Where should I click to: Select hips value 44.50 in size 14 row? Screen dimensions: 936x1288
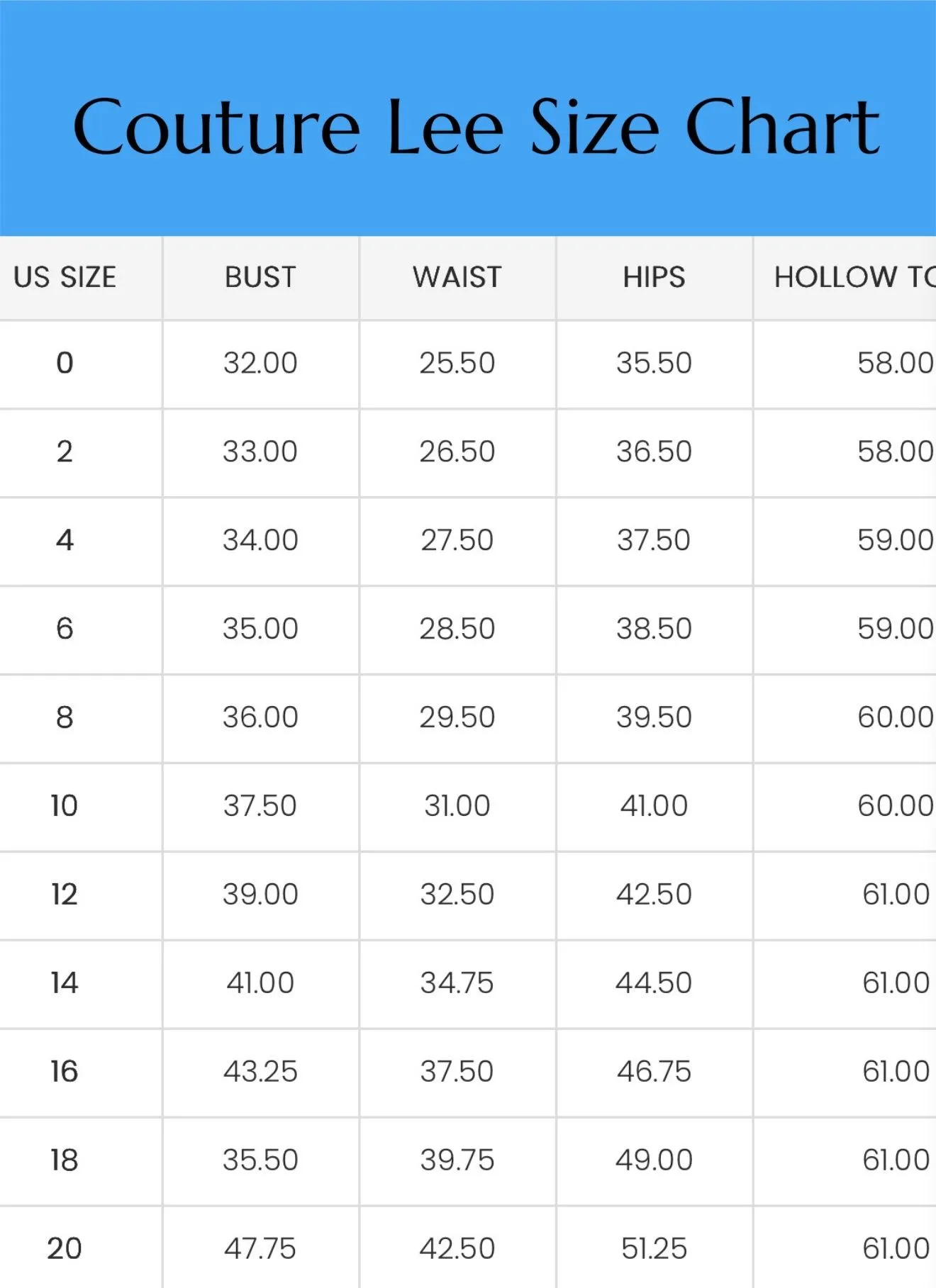654,983
